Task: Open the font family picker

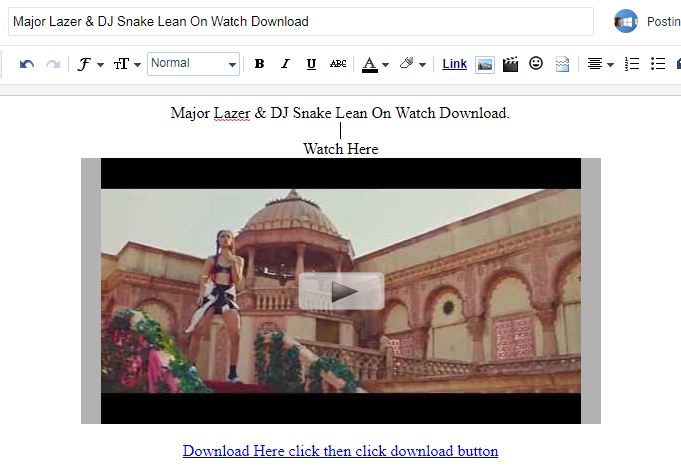Action: click(x=84, y=64)
